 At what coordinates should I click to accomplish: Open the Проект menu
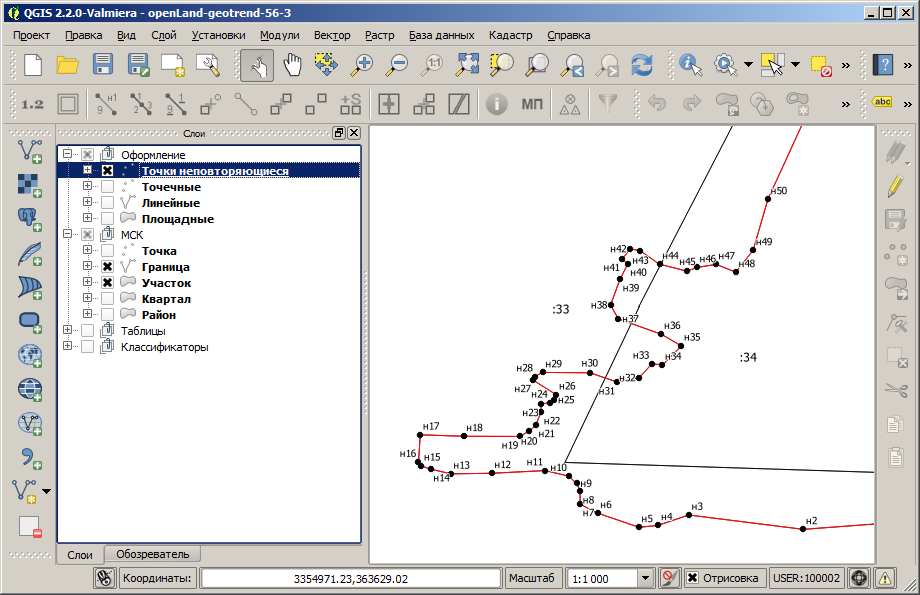tap(32, 35)
